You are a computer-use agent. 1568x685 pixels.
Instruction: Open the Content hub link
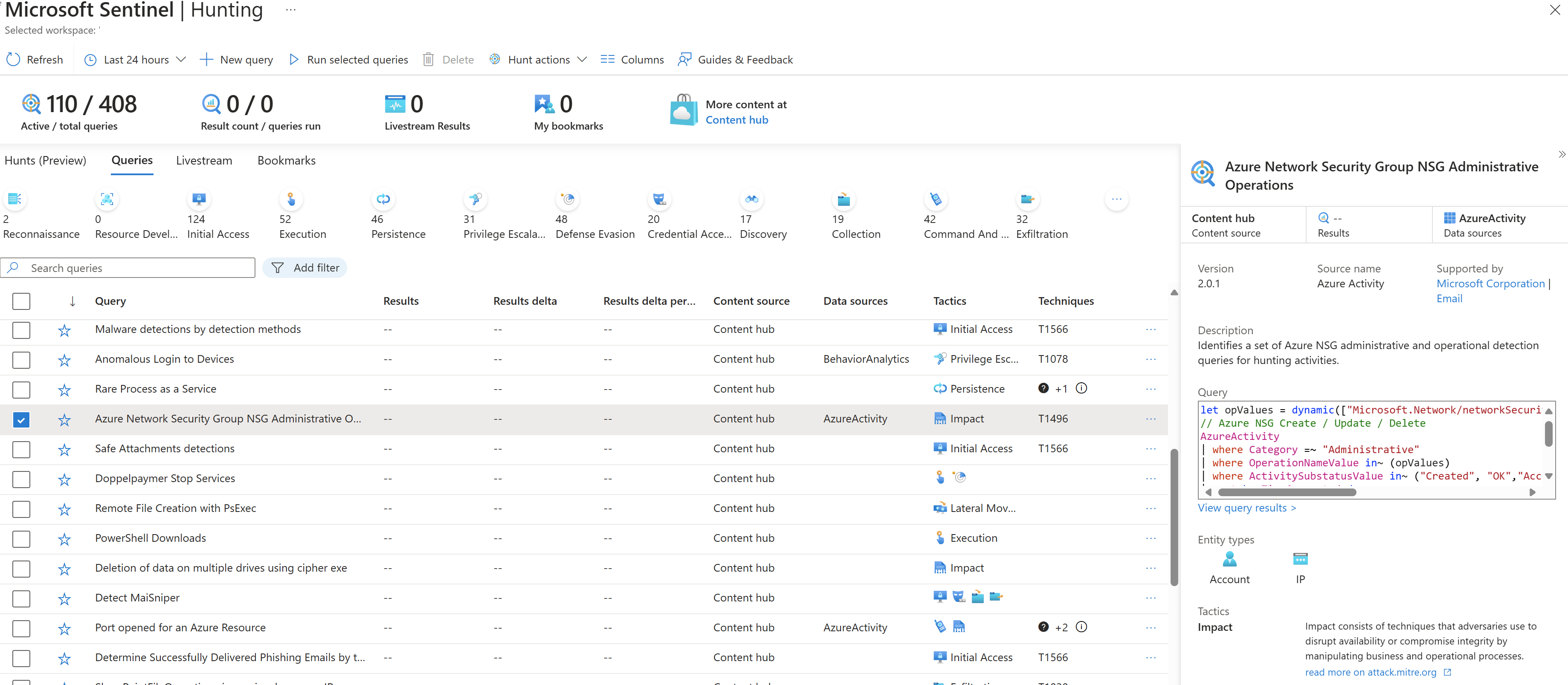pos(736,120)
